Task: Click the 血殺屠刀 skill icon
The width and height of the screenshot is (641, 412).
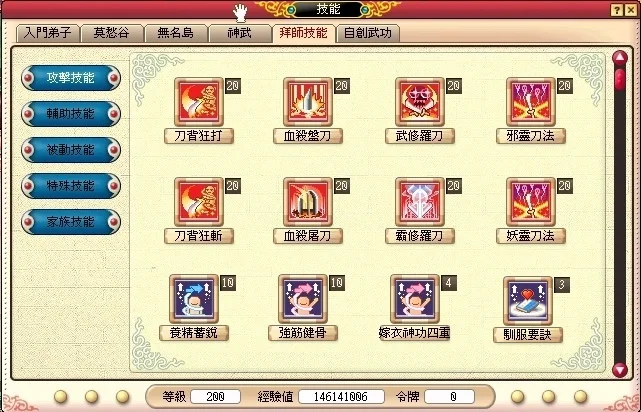Action: click(308, 202)
